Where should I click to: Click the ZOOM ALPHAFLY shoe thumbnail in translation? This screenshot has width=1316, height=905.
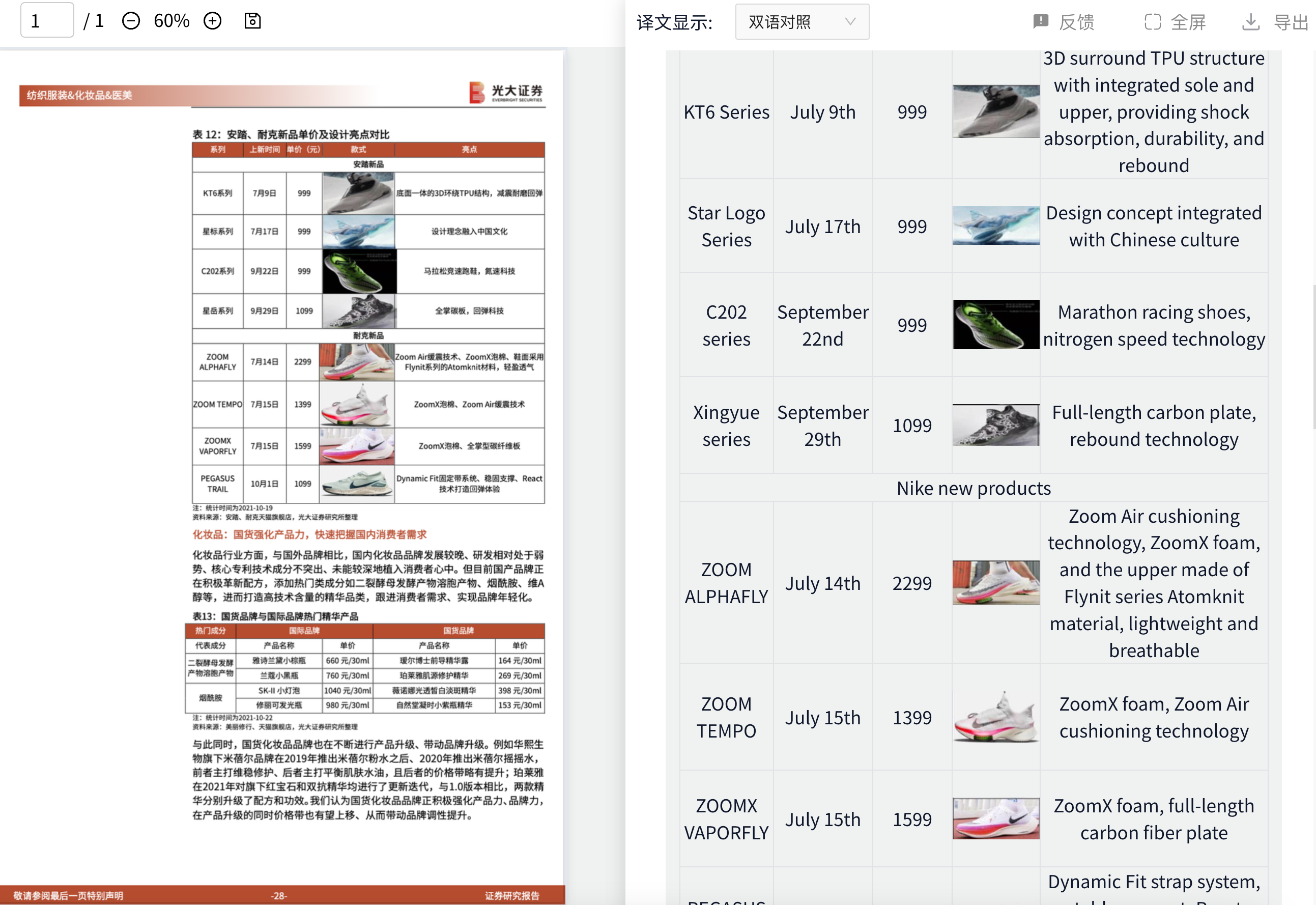point(996,583)
